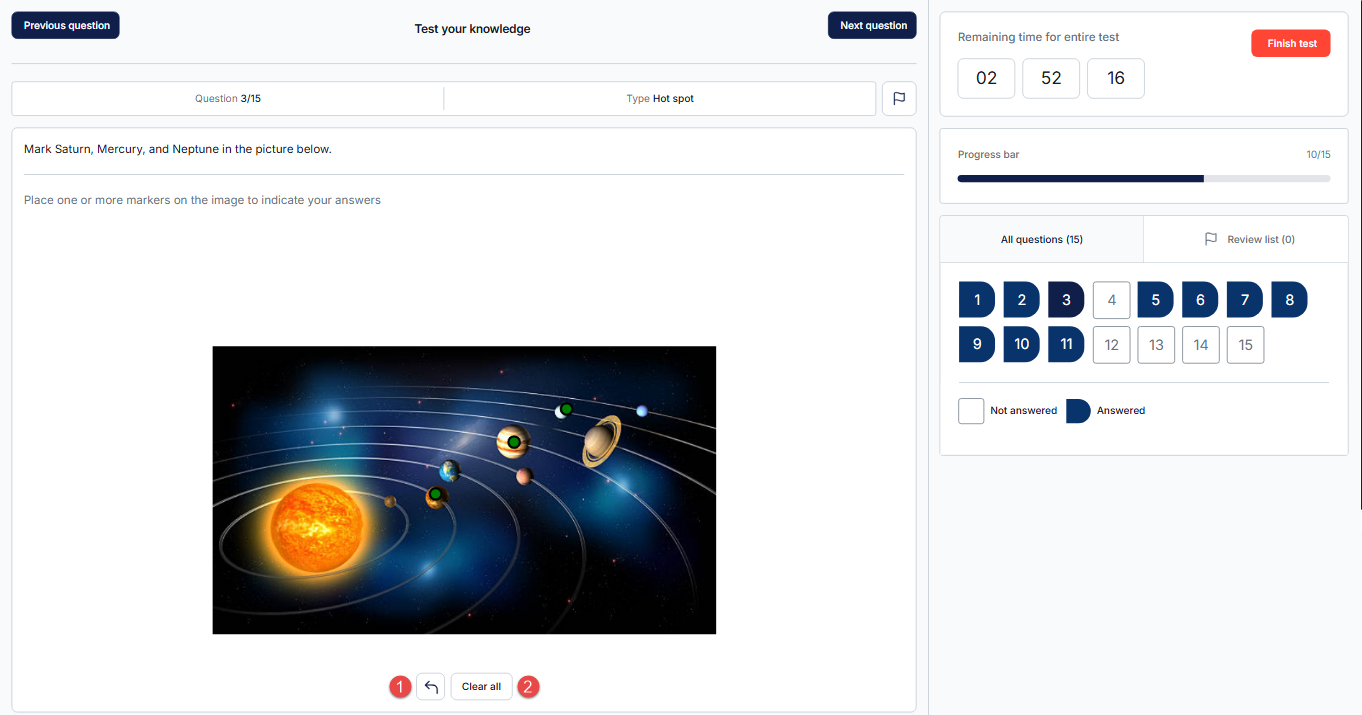This screenshot has width=1362, height=715.
Task: Click the green marker on Jupiter
Action: pos(514,442)
